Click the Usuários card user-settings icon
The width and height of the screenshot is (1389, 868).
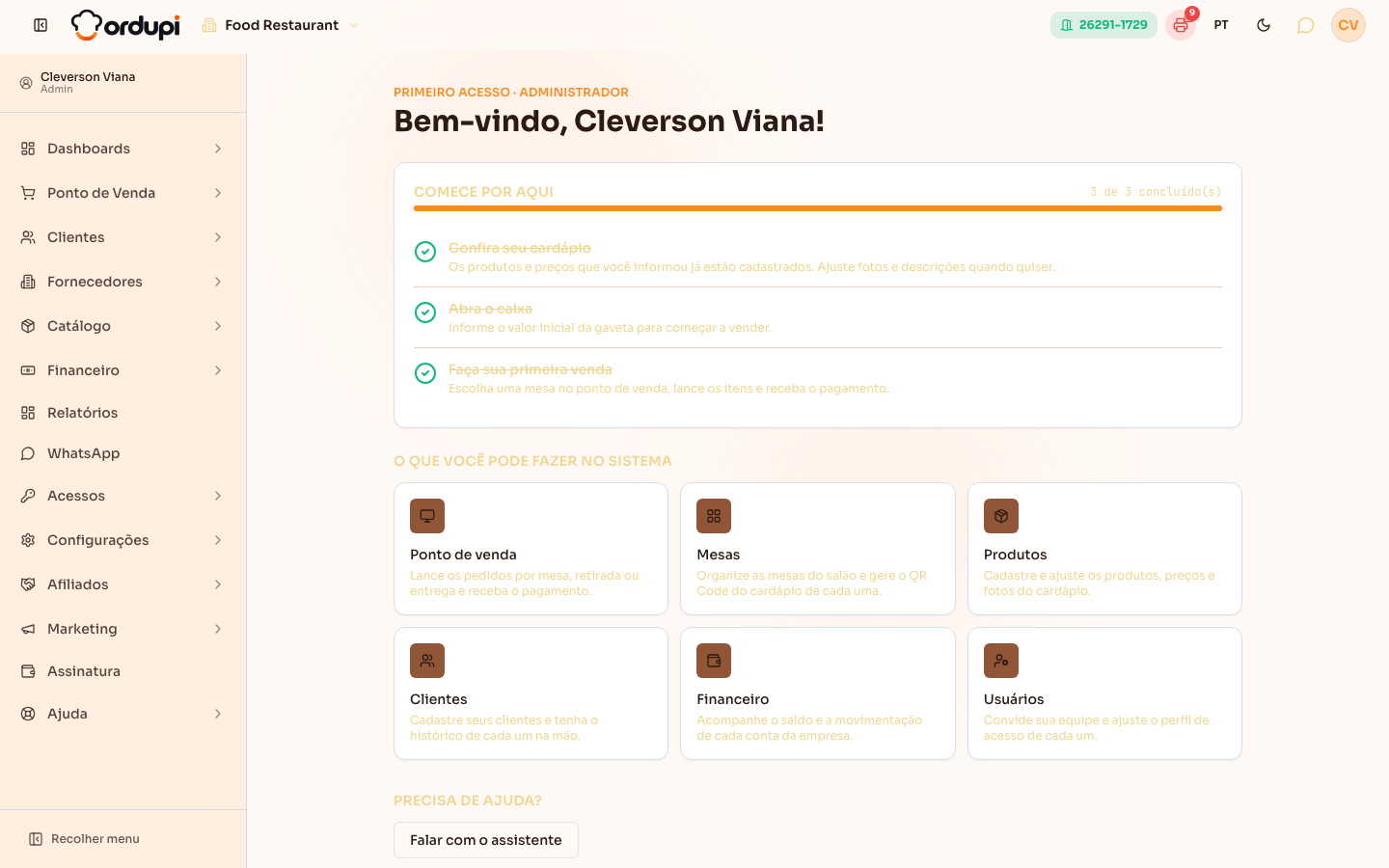click(1001, 661)
